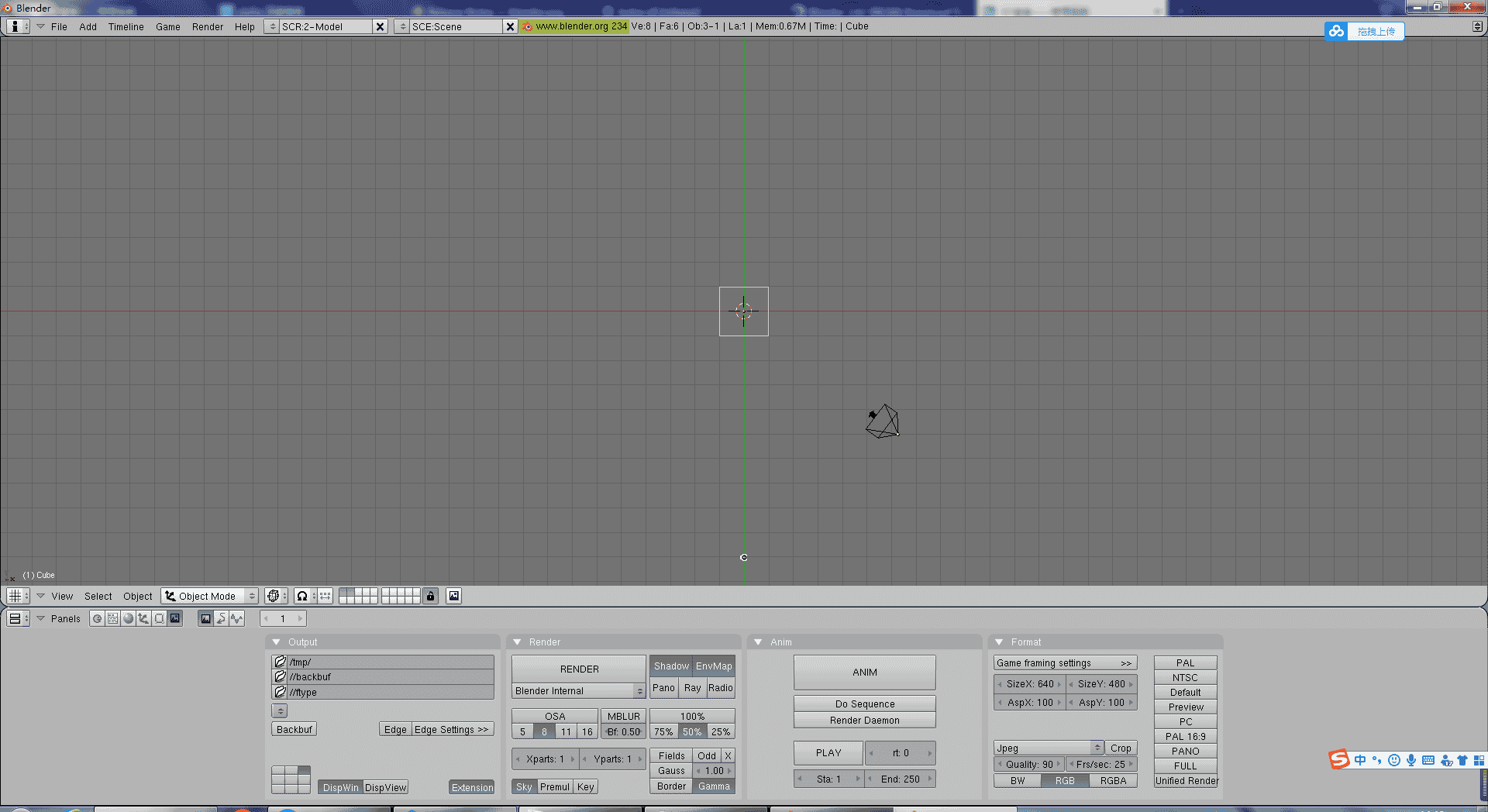Click the RENDER button
This screenshot has width=1488, height=812.
tap(579, 669)
